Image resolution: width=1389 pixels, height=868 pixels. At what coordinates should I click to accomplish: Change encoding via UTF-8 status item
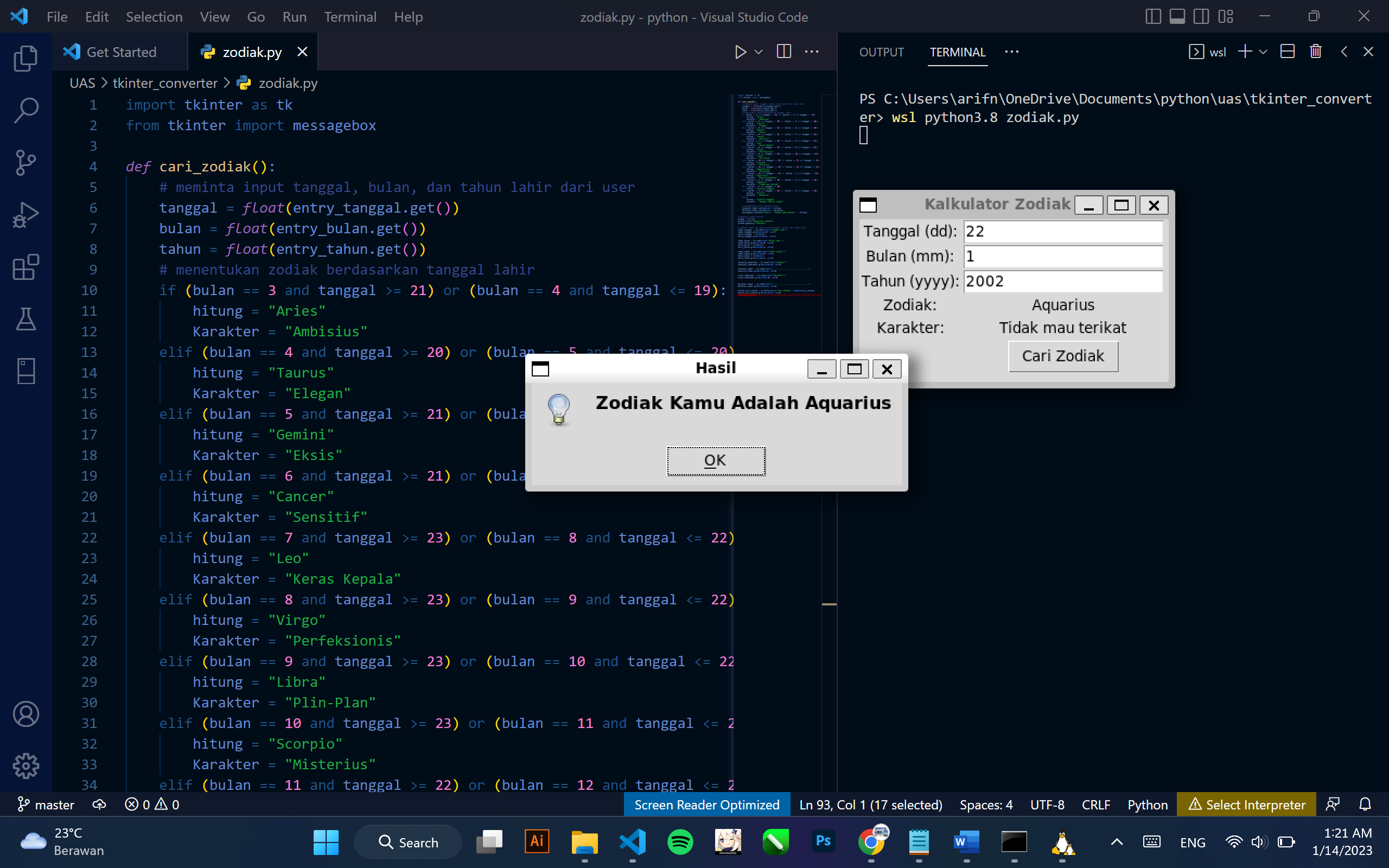1047,805
